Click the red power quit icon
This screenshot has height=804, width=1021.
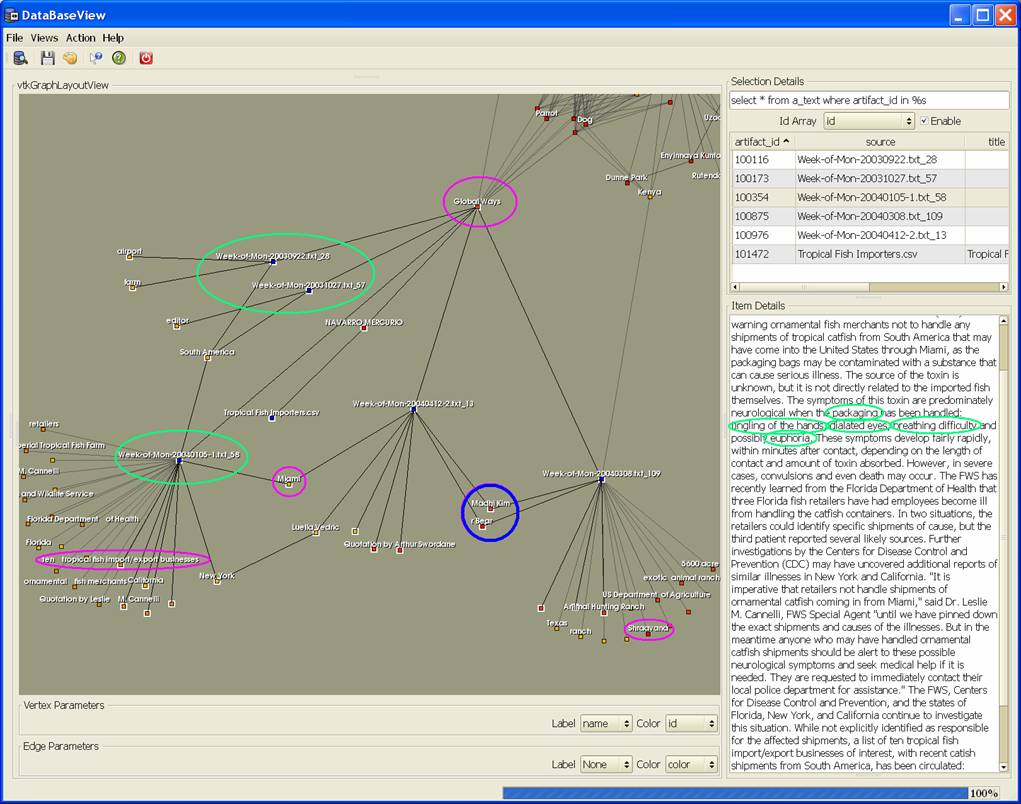[146, 58]
